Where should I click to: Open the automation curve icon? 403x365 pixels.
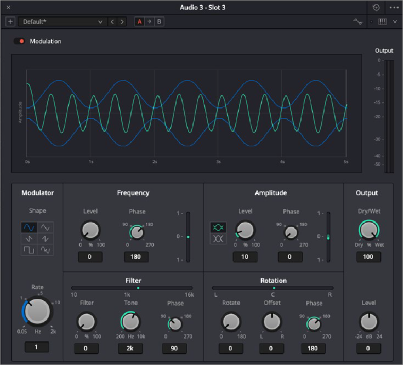pos(357,22)
